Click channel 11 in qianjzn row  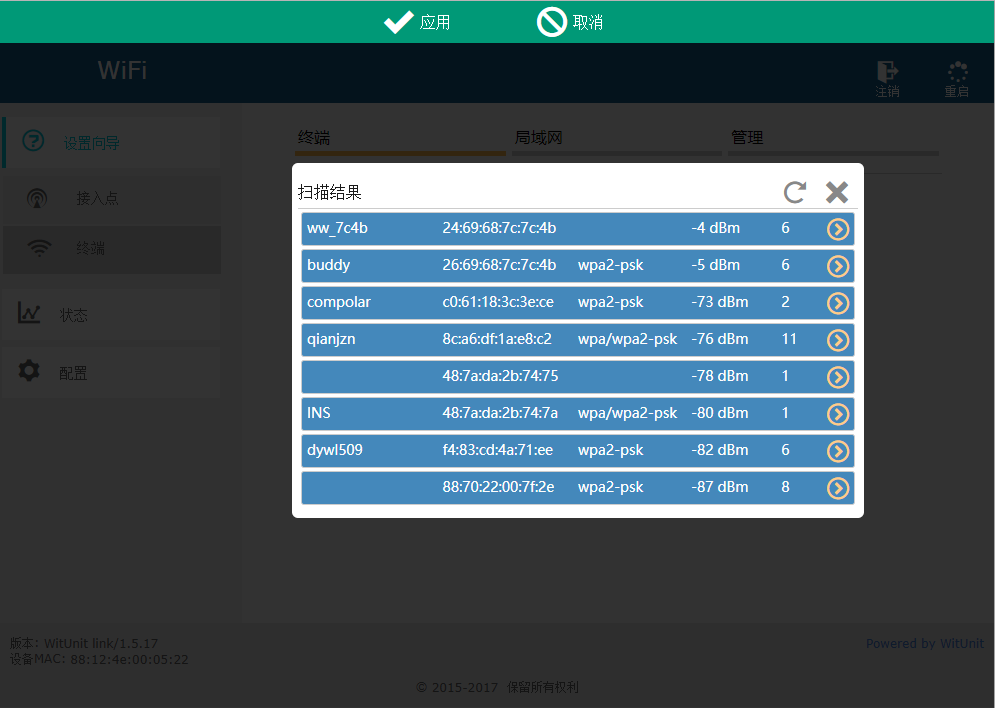click(x=789, y=339)
